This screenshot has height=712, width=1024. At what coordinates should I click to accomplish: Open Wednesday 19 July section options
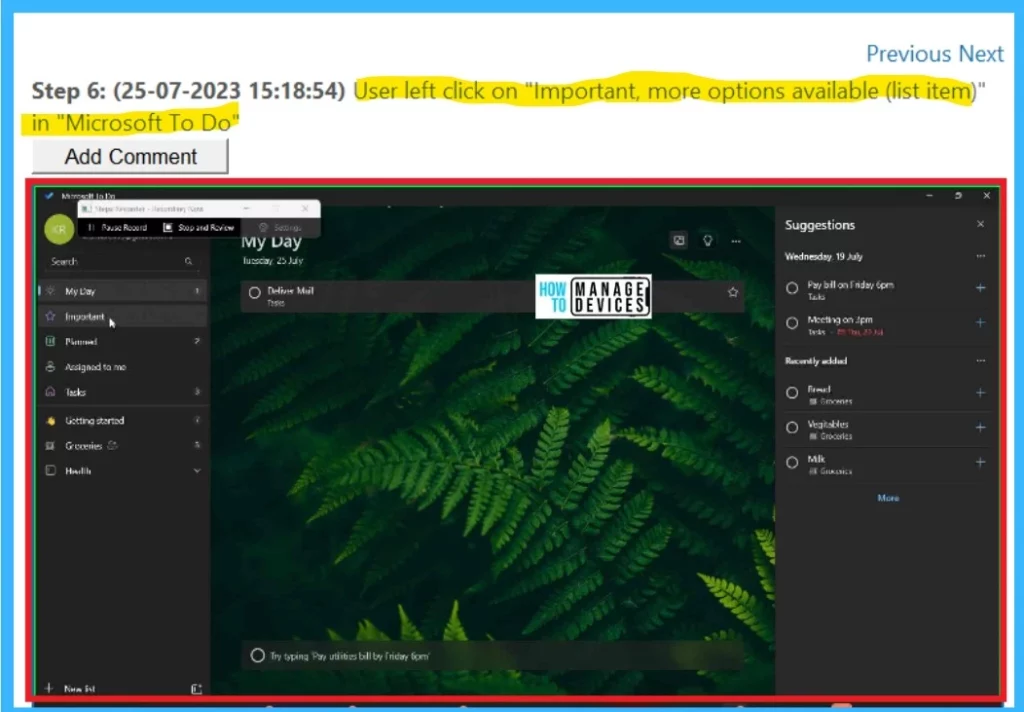980,256
